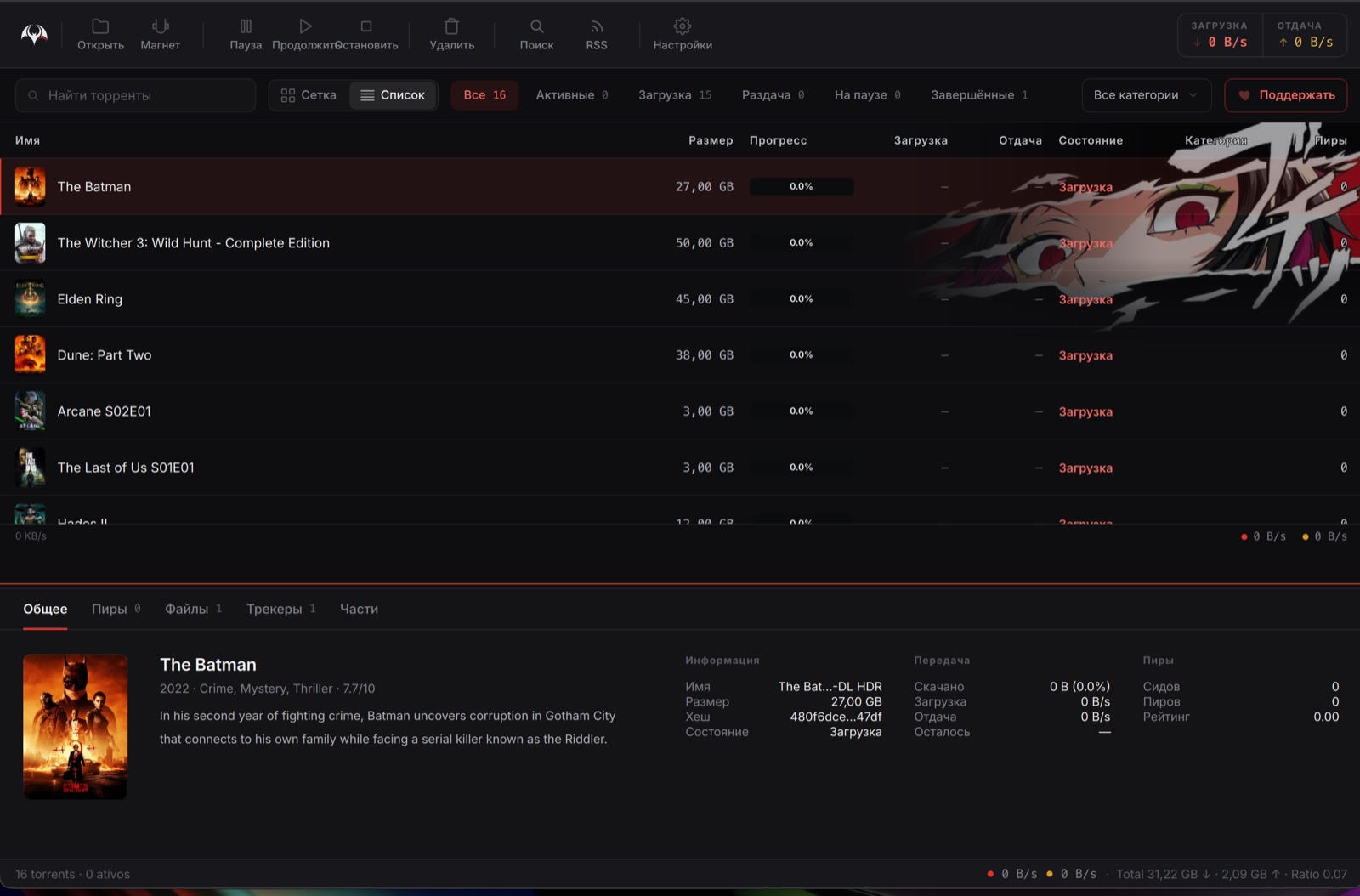The width and height of the screenshot is (1360, 896).
Task: Click Dune: Part Two Загрузка status
Action: click(1085, 355)
